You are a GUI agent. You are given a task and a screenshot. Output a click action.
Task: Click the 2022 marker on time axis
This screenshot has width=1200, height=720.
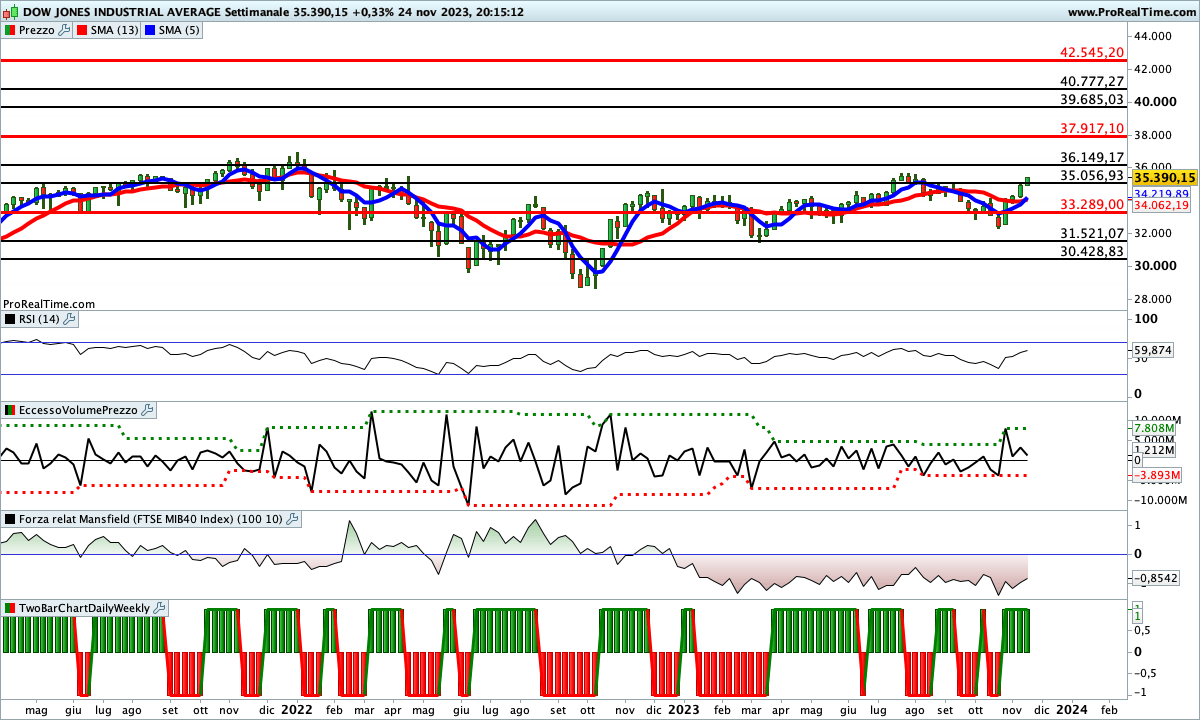click(x=297, y=709)
